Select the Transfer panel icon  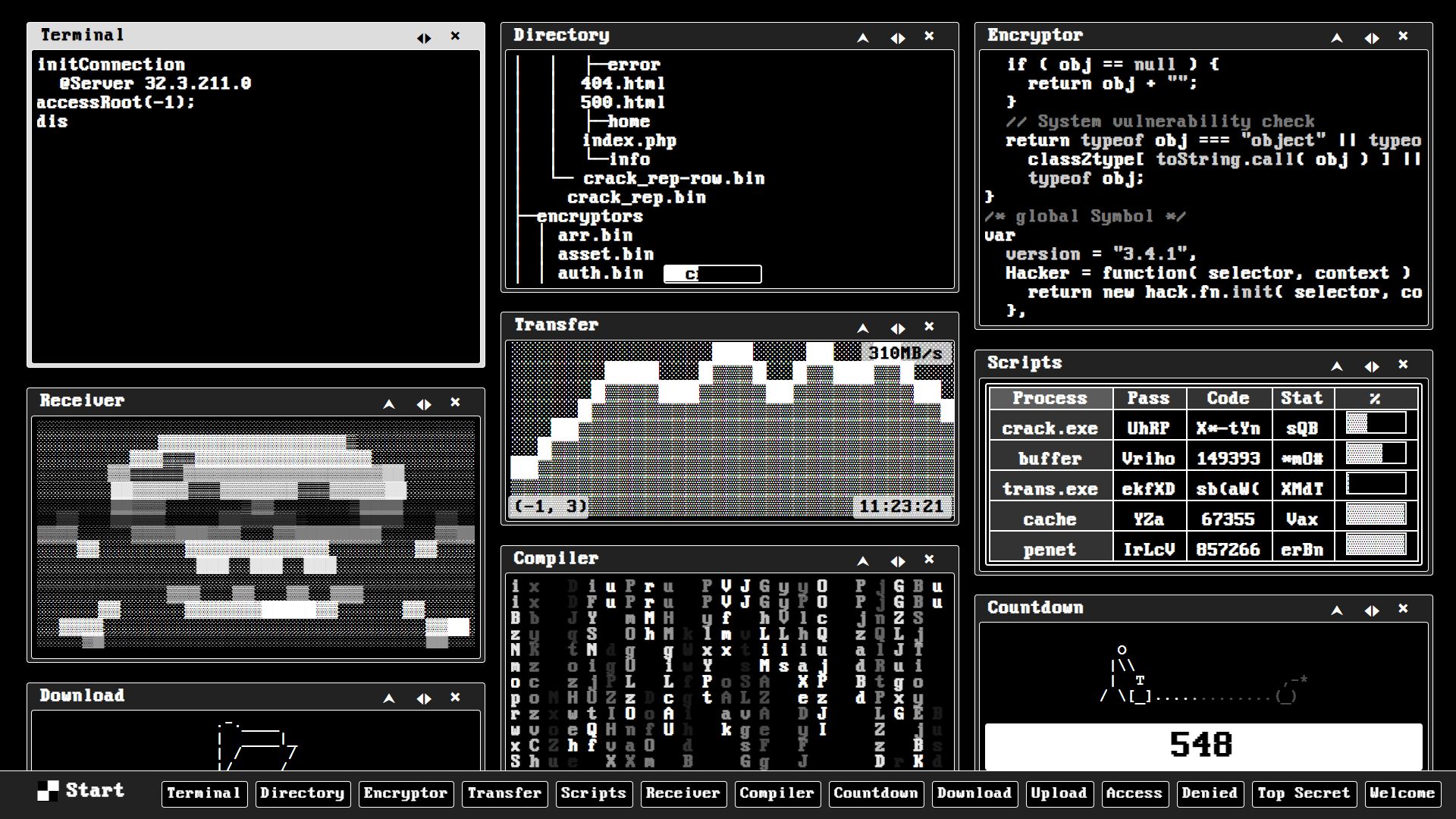click(x=506, y=792)
